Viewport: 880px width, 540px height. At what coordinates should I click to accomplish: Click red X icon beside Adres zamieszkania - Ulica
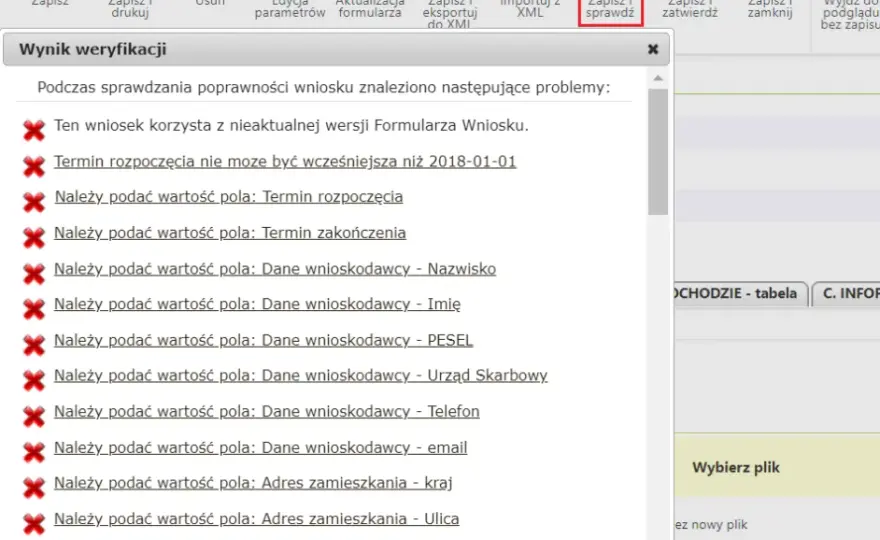click(x=34, y=524)
